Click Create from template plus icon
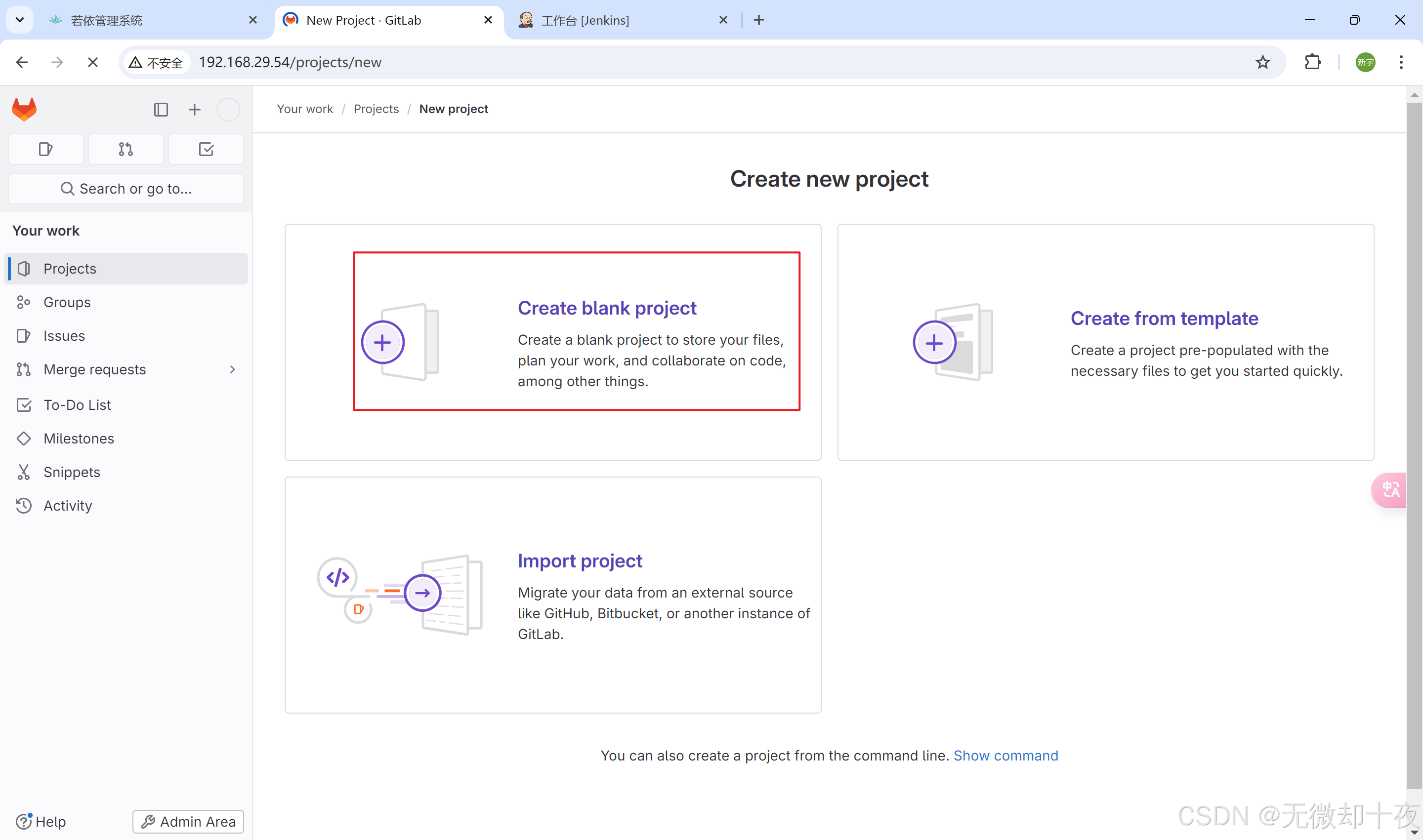Image resolution: width=1423 pixels, height=840 pixels. click(934, 342)
